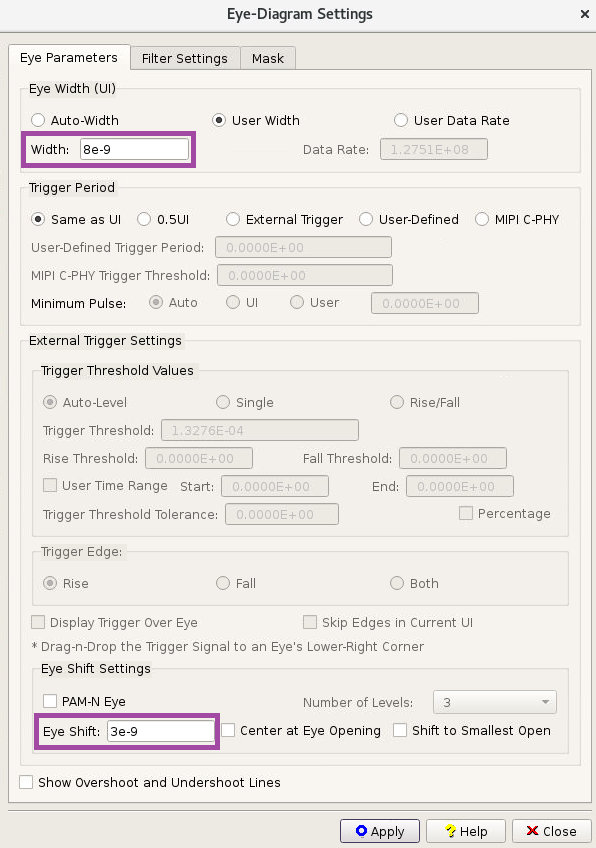Choose the 0.5UI trigger period
The width and height of the screenshot is (596, 848).
click(144, 219)
